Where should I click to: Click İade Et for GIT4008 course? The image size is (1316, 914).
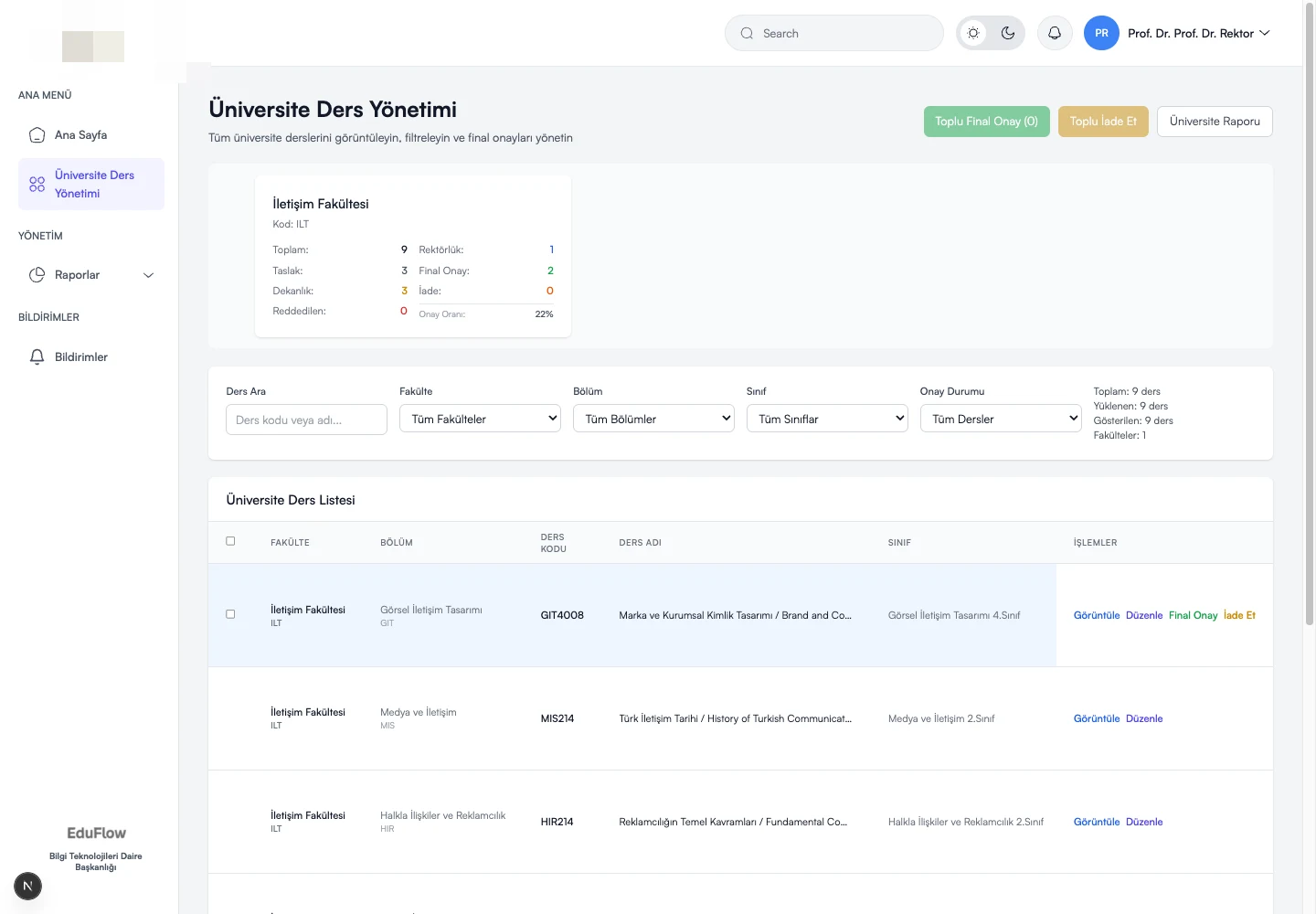[x=1239, y=615]
